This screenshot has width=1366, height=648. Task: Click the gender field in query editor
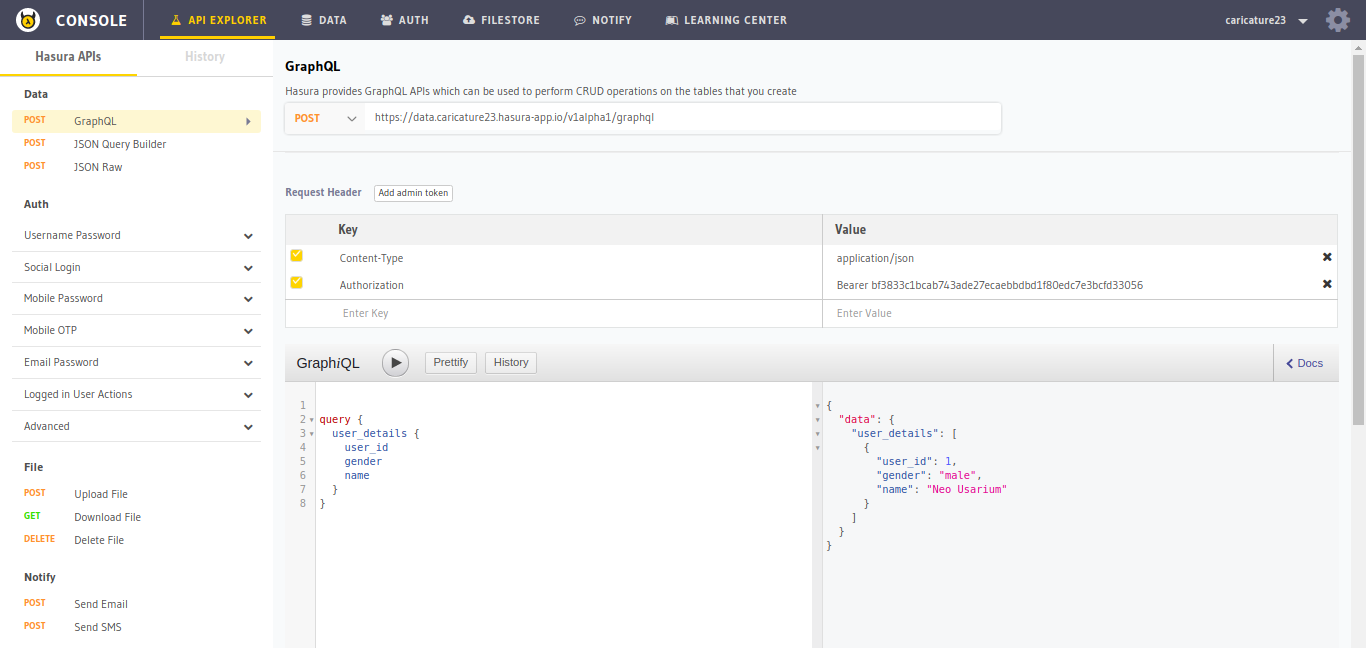pos(363,462)
